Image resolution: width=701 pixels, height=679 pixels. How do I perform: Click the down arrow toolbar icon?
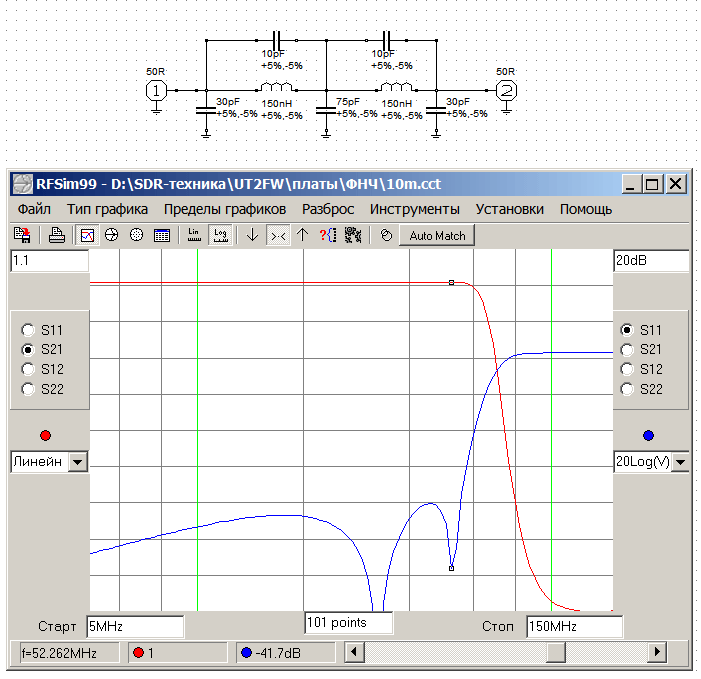pyautogui.click(x=252, y=235)
